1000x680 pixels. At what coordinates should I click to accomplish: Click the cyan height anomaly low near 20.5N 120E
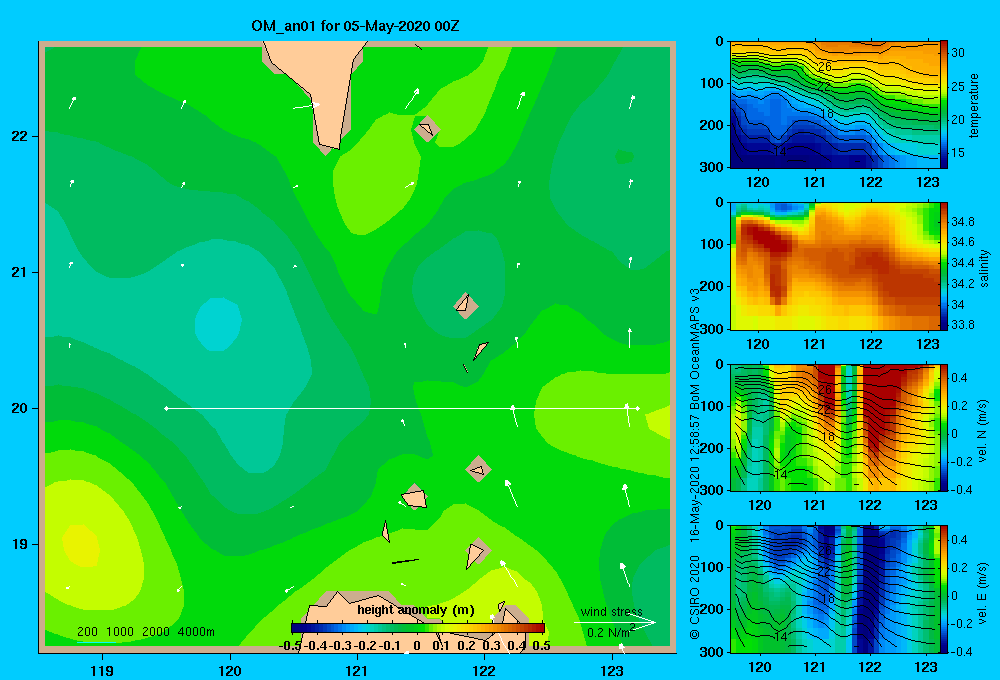[217, 324]
